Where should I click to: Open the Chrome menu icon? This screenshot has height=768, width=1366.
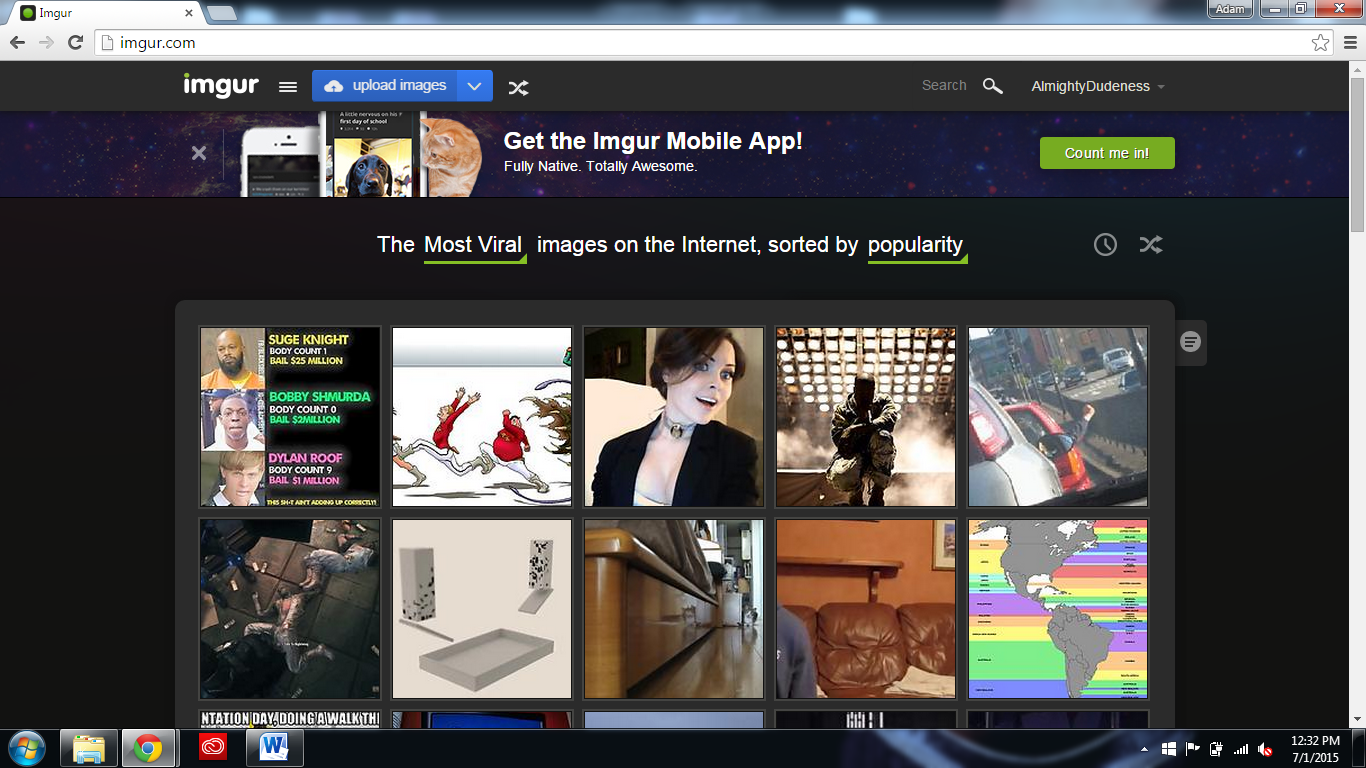pyautogui.click(x=1350, y=42)
